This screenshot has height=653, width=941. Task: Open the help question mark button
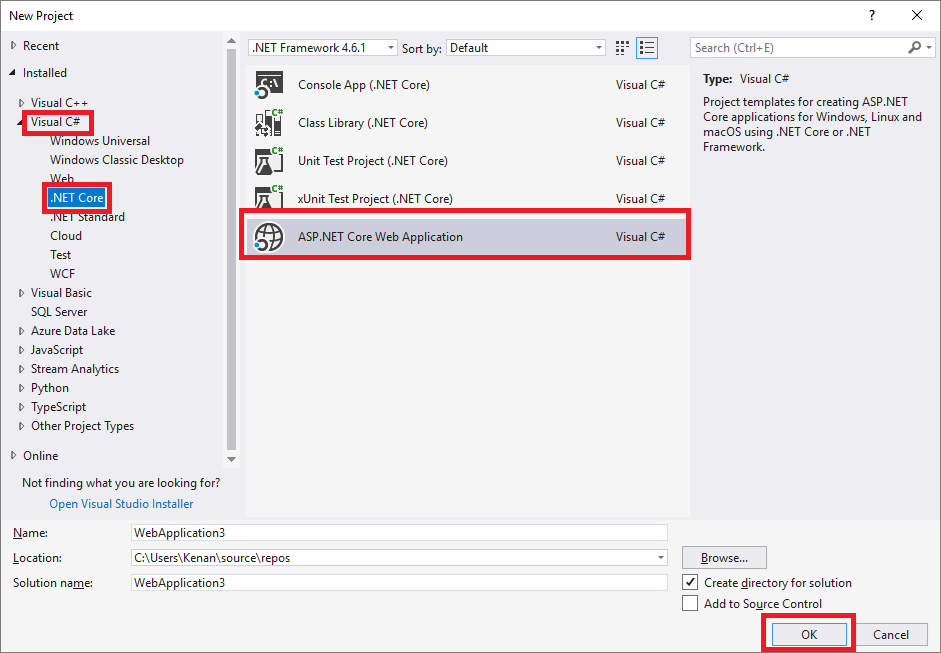(x=872, y=16)
